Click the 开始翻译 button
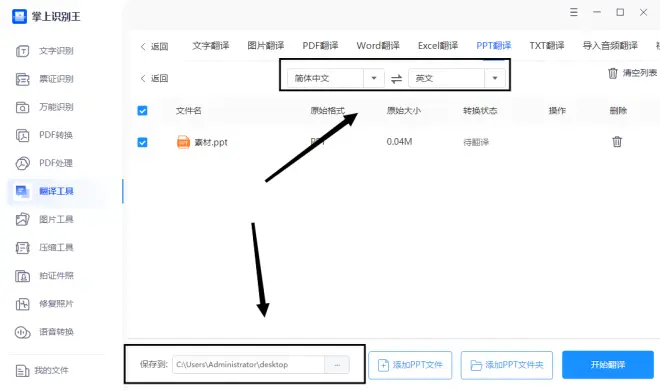This screenshot has height=391, width=660. (608, 365)
